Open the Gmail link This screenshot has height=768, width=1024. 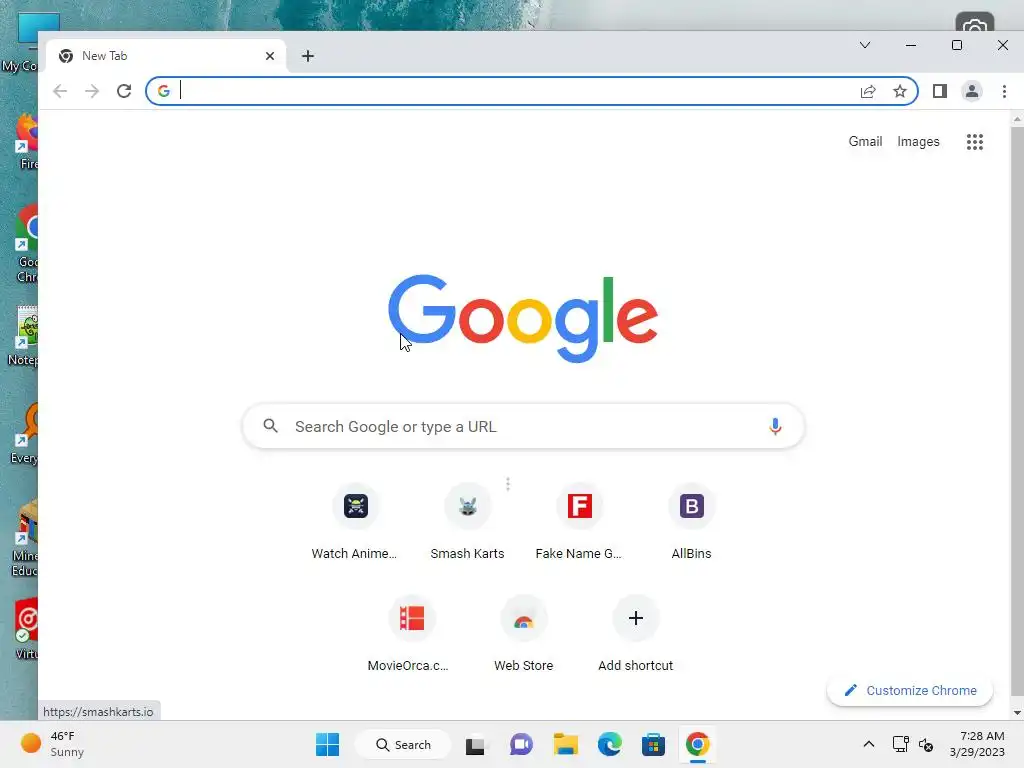865,142
